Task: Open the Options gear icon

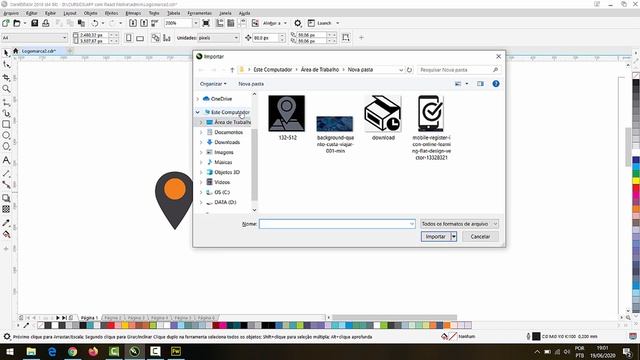Action: pos(298,23)
